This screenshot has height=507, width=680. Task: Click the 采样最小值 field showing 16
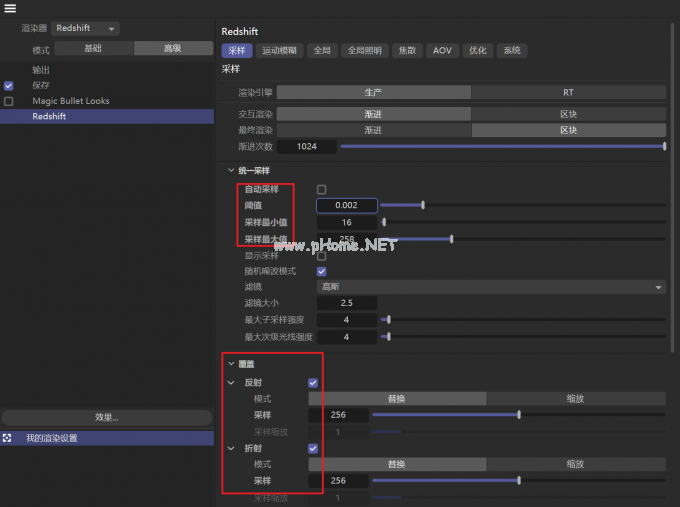click(x=347, y=222)
